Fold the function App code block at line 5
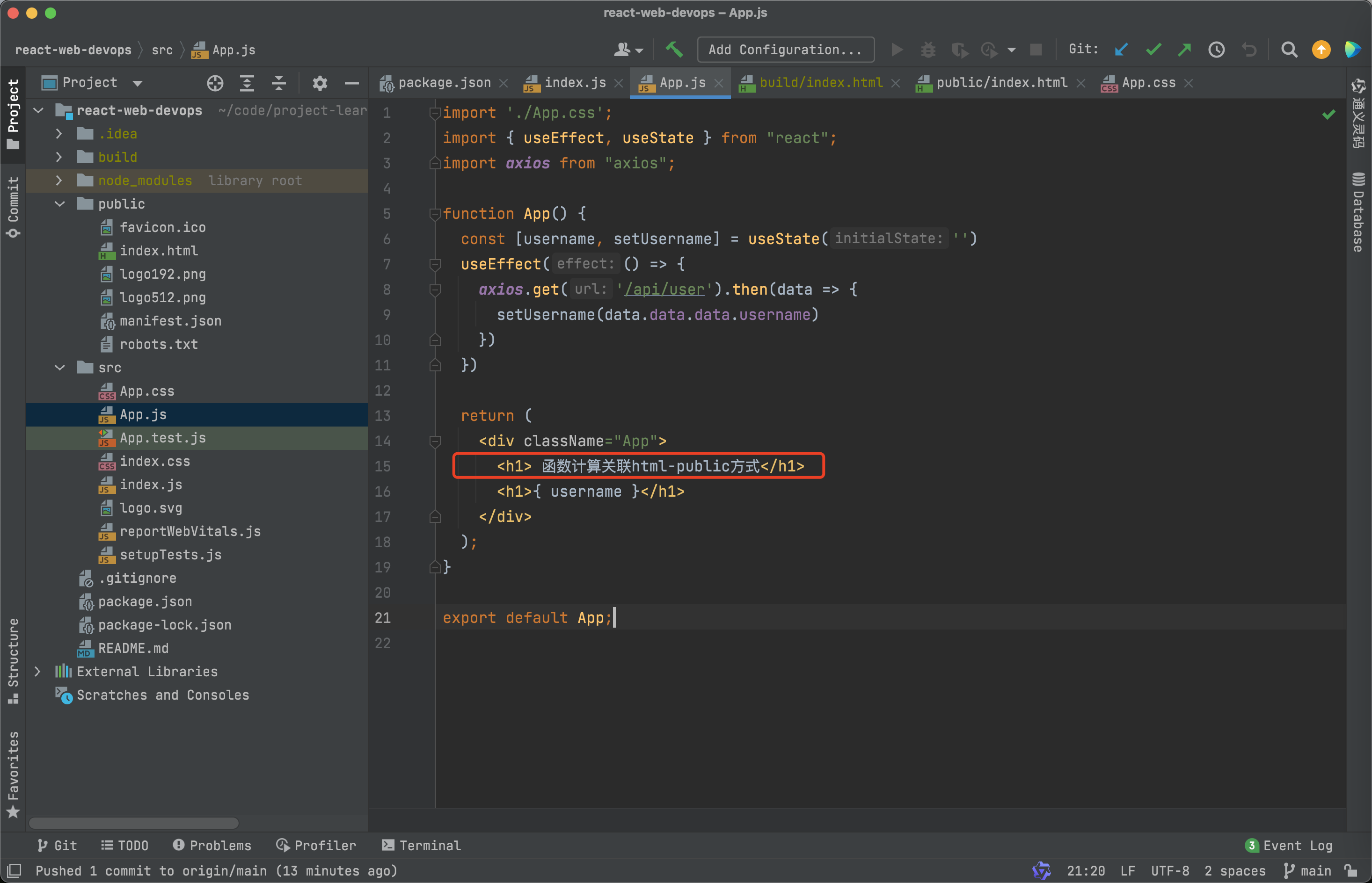This screenshot has height=883, width=1372. (435, 214)
